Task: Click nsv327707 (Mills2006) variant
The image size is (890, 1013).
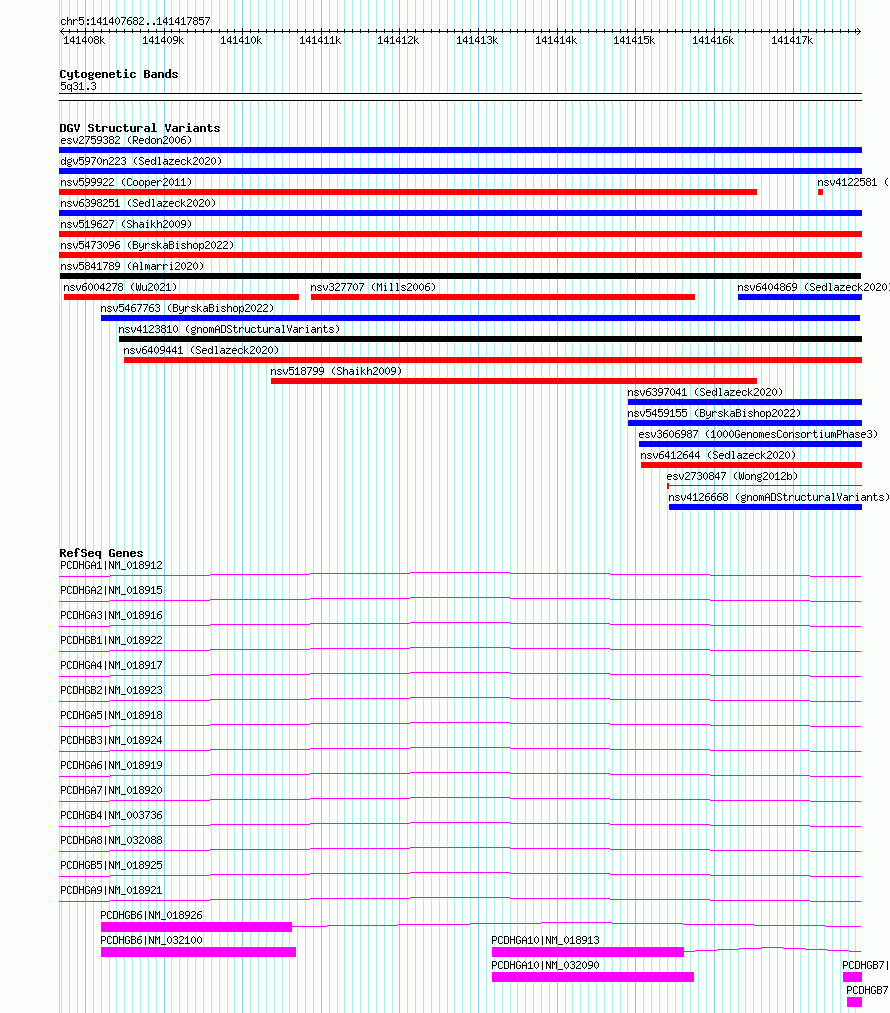Action: 503,297
